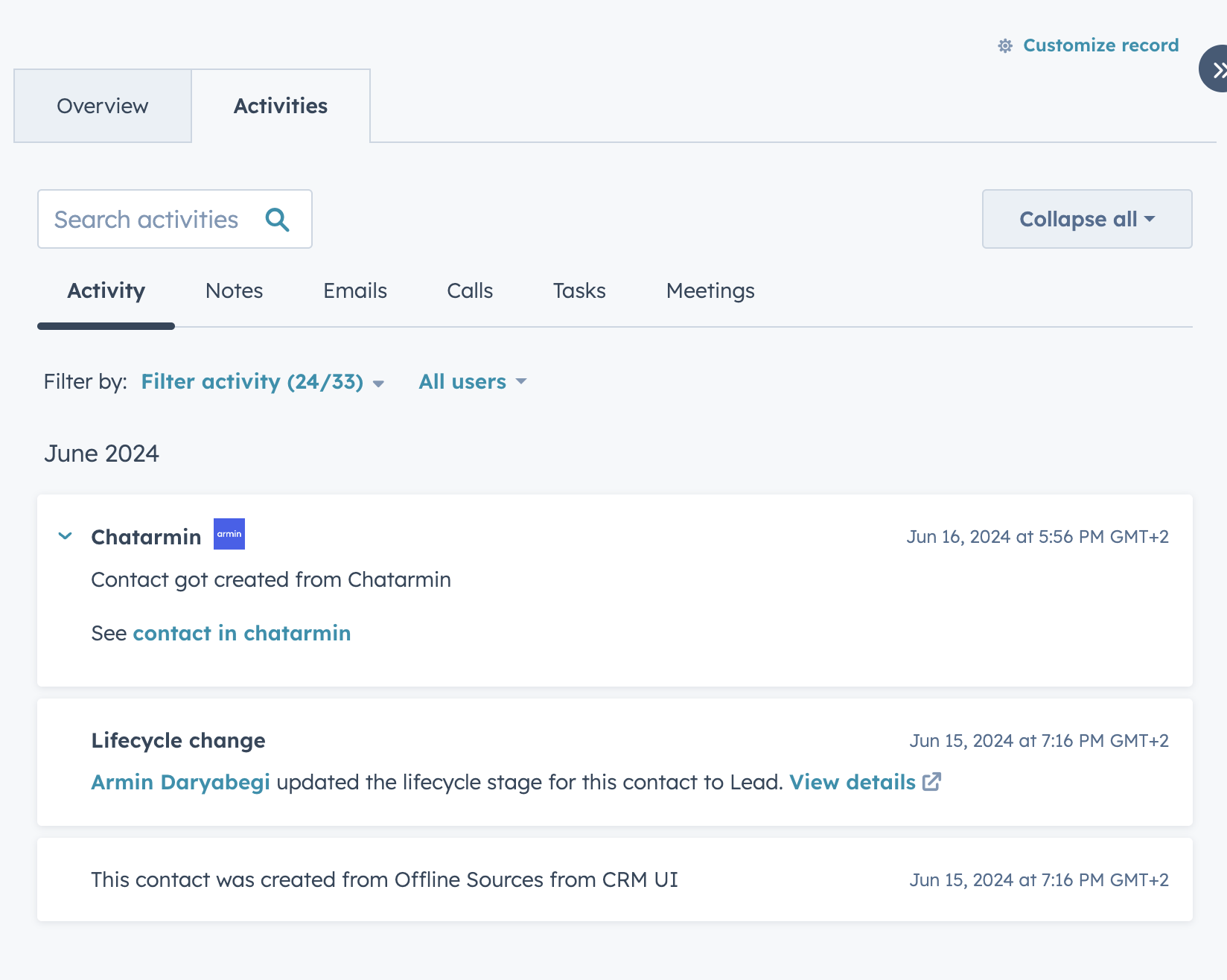Viewport: 1227px width, 980px height.
Task: Click the Customize record gear icon
Action: pos(1005,46)
